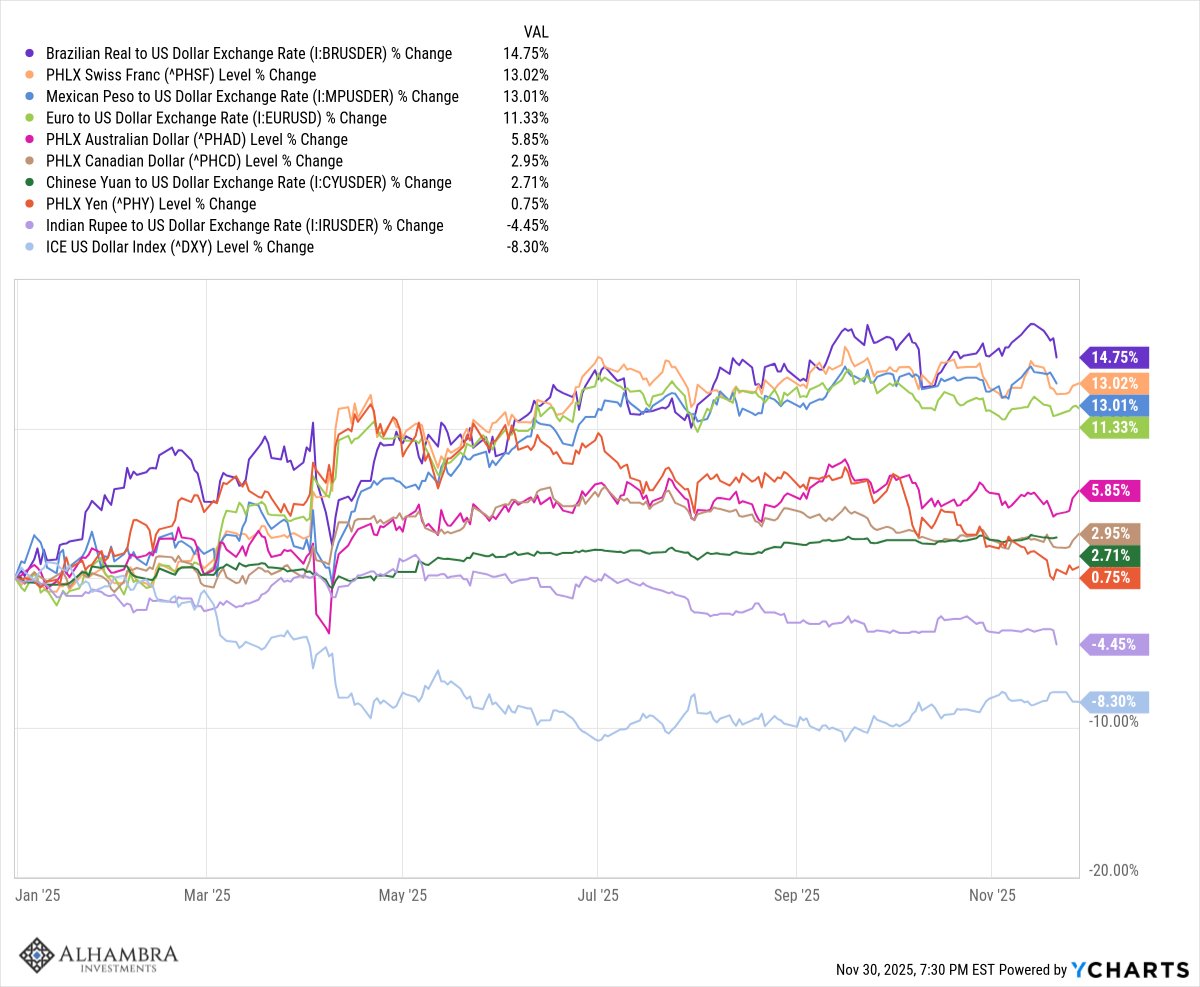Click the -20.00% y-axis label
The image size is (1200, 987).
[x=1112, y=871]
